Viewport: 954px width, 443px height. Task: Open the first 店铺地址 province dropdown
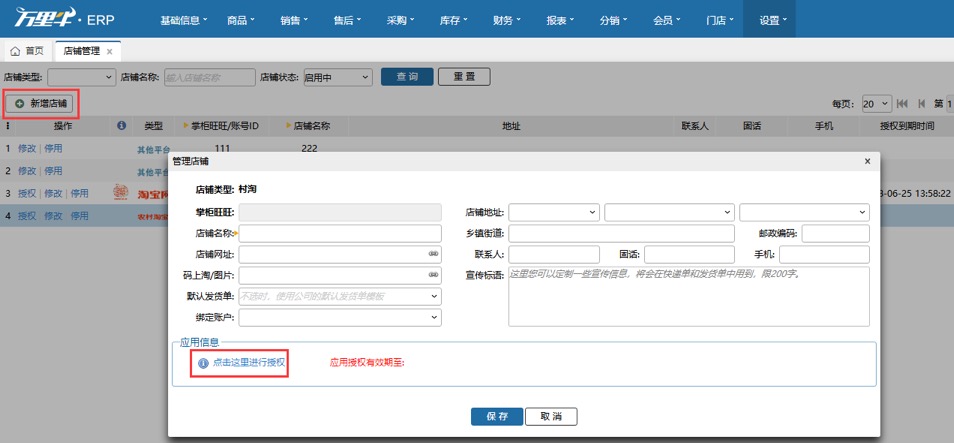pyautogui.click(x=554, y=212)
